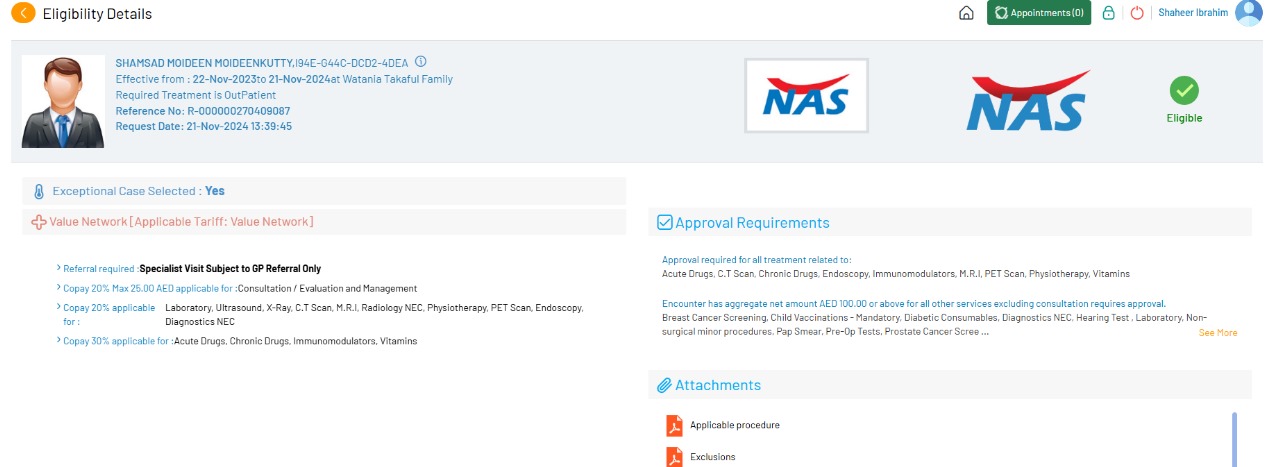Click the attachments list scrollbar
1280x467 pixels.
(x=1234, y=439)
